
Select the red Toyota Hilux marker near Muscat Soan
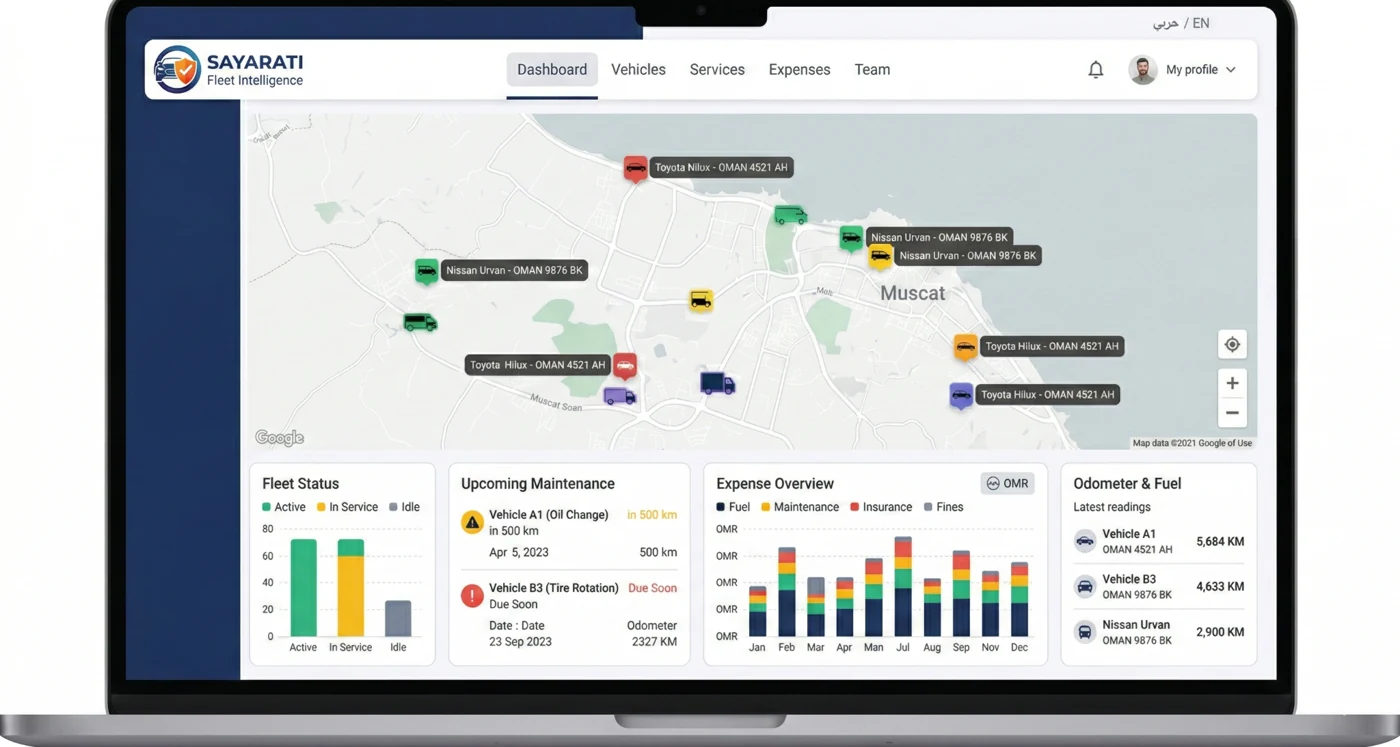point(625,366)
